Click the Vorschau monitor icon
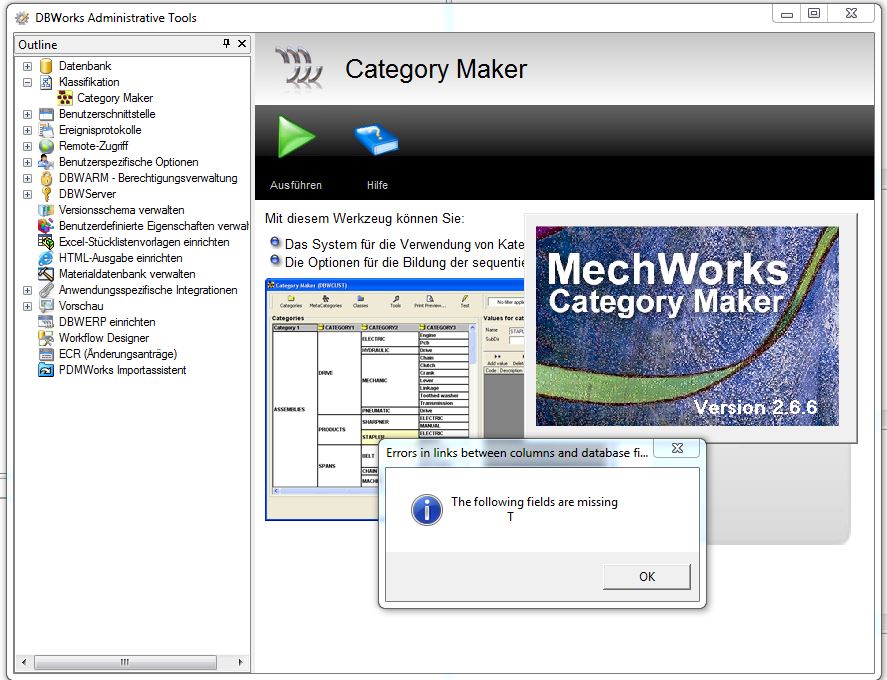Screen dimensions: 887x680 click(46, 306)
